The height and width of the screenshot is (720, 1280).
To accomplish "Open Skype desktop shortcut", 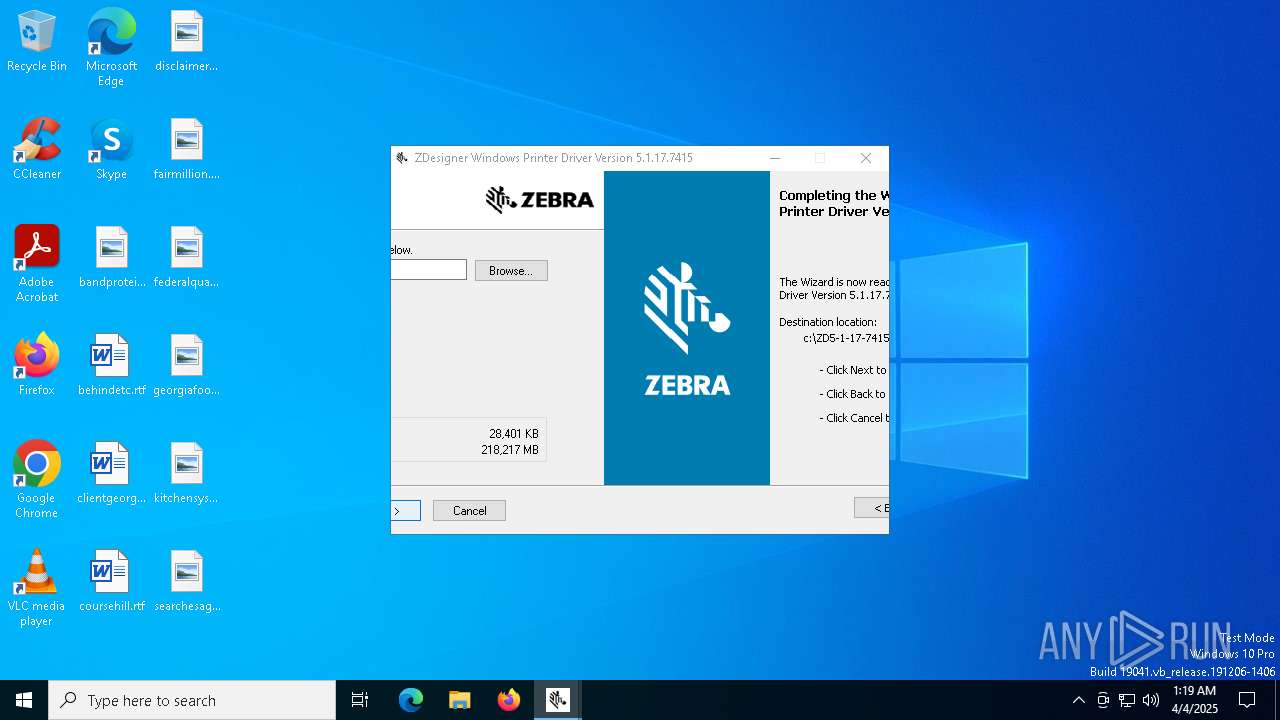I will point(111,150).
